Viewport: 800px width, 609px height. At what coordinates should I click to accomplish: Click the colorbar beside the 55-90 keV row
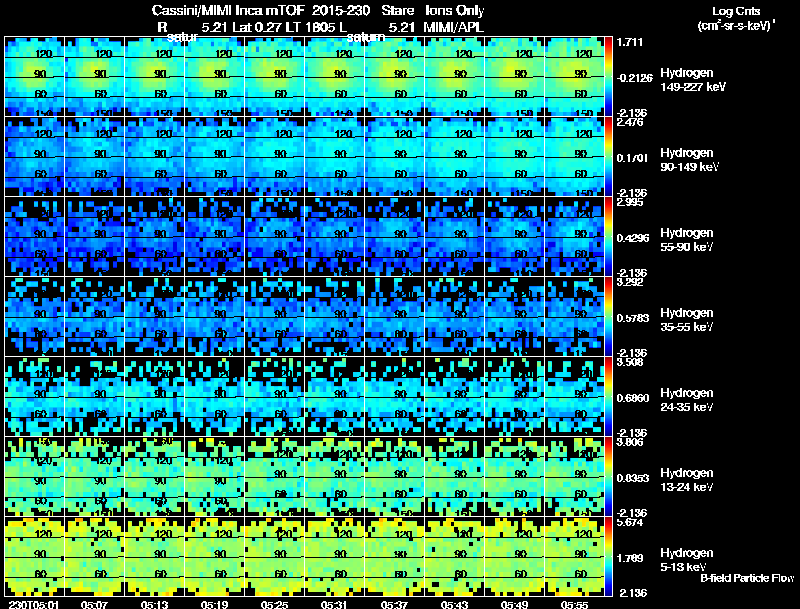coord(608,237)
